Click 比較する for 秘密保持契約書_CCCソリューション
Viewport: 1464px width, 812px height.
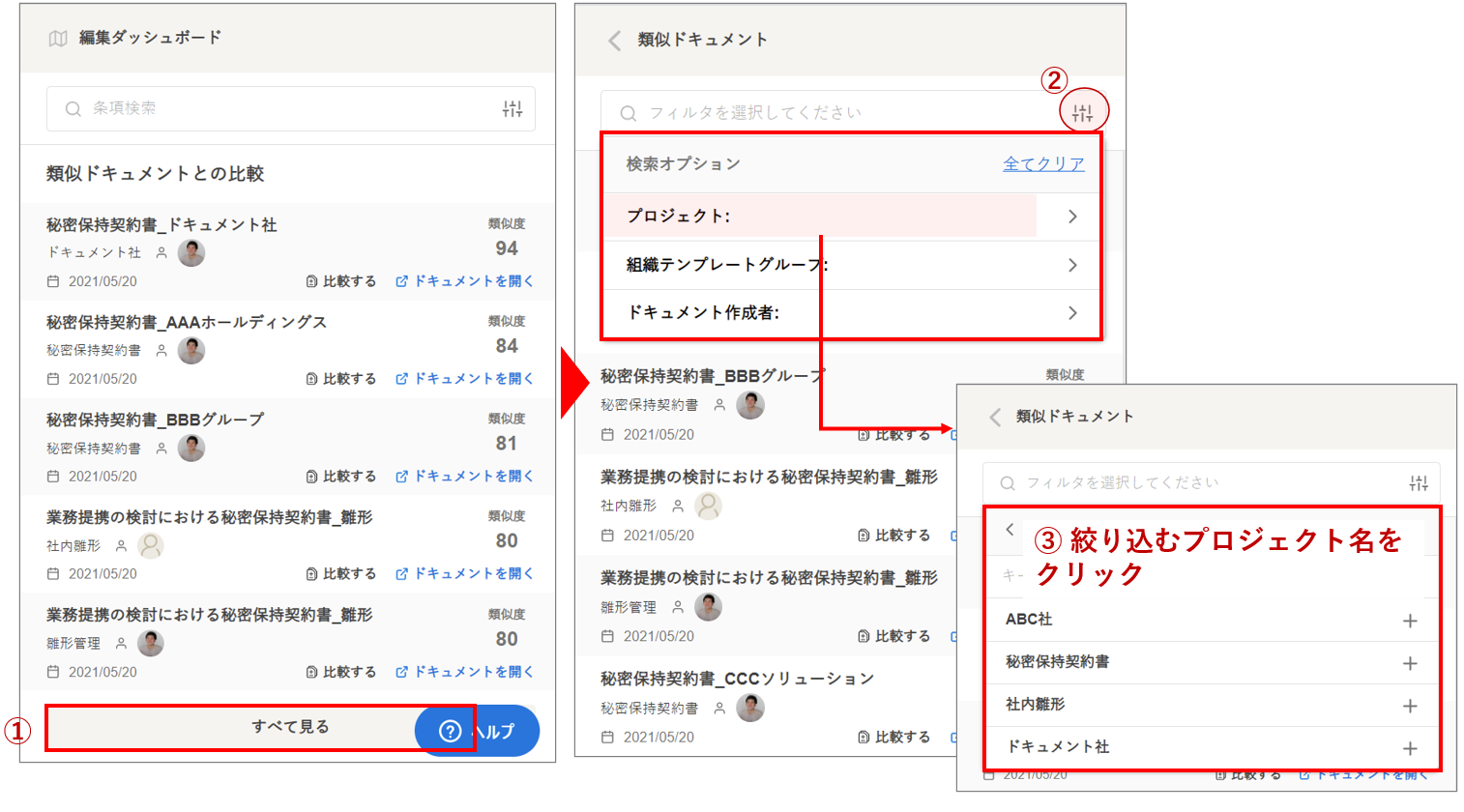click(894, 737)
